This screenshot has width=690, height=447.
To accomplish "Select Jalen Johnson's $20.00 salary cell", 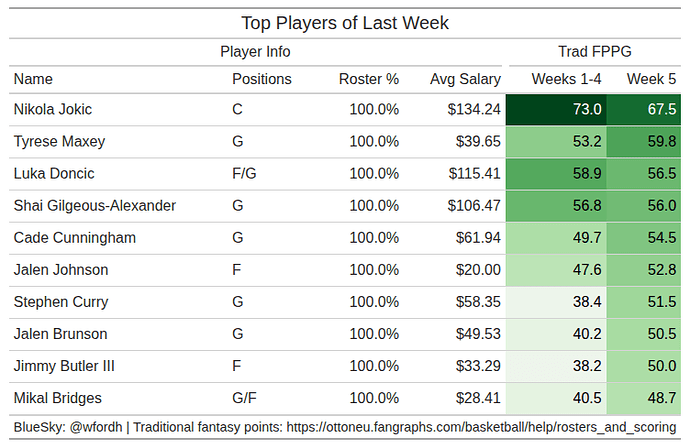I will (x=476, y=270).
